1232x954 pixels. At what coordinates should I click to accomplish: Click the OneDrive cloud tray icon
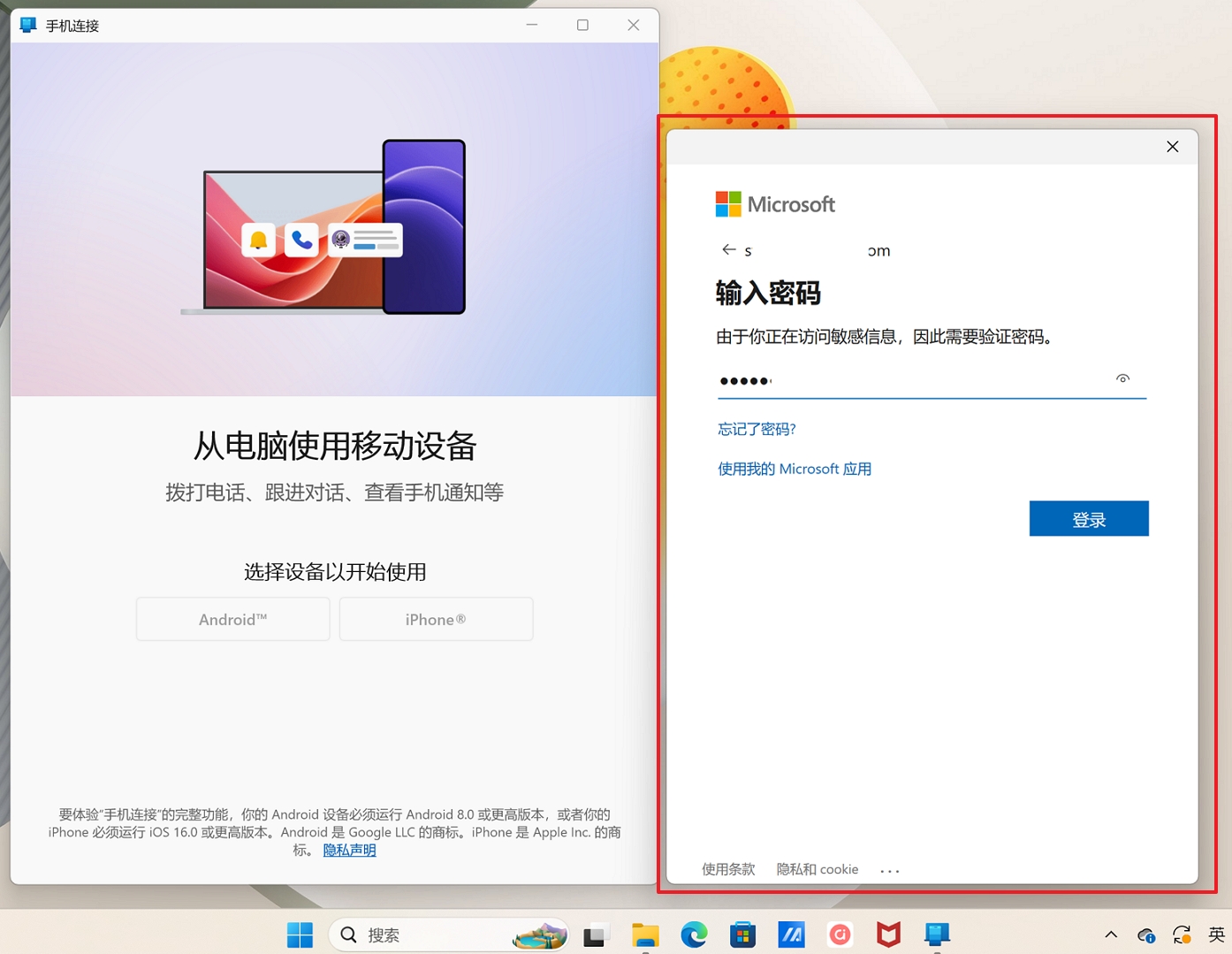pyautogui.click(x=1146, y=935)
